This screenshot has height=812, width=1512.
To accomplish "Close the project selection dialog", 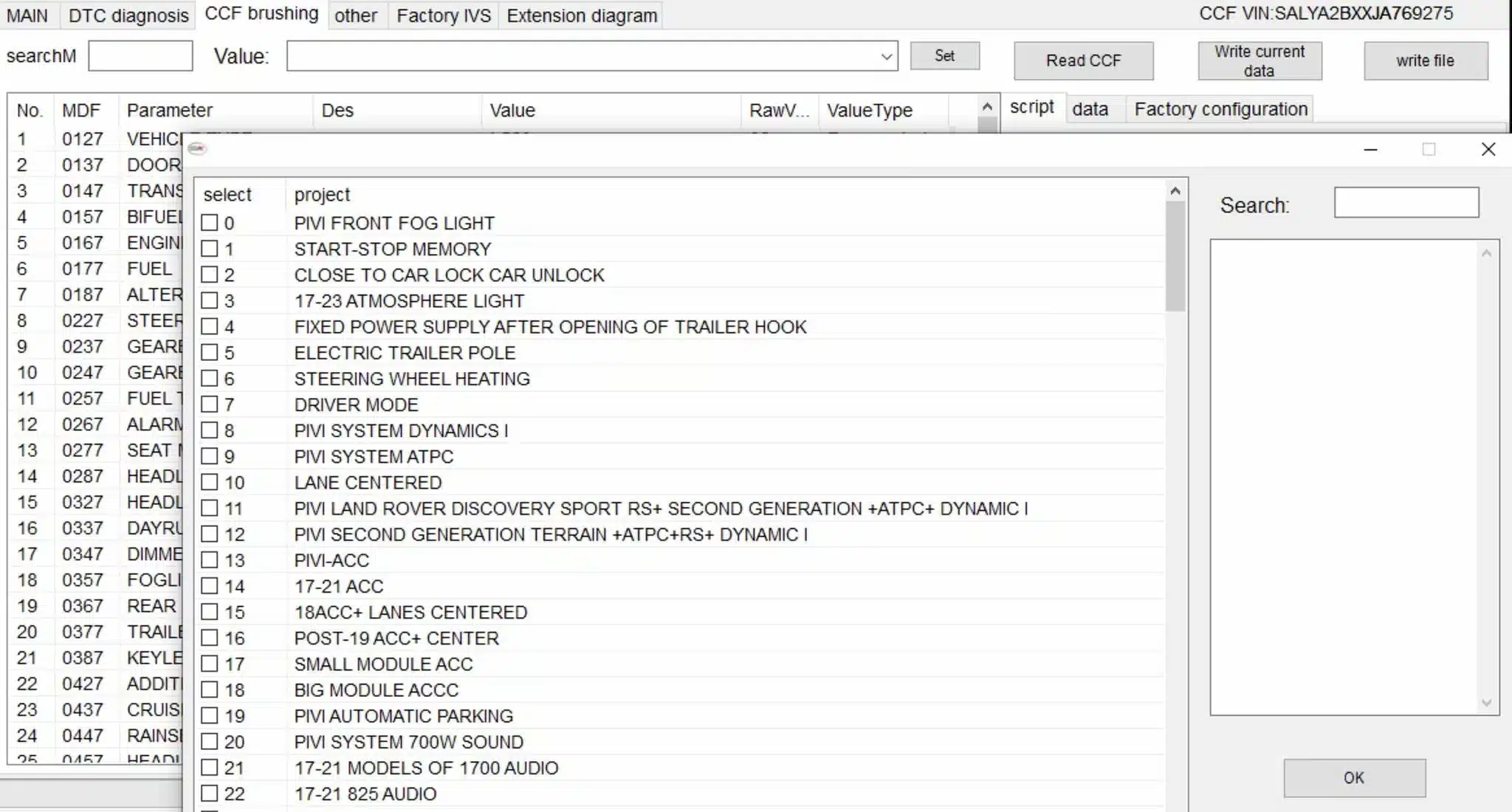I will coord(1488,149).
